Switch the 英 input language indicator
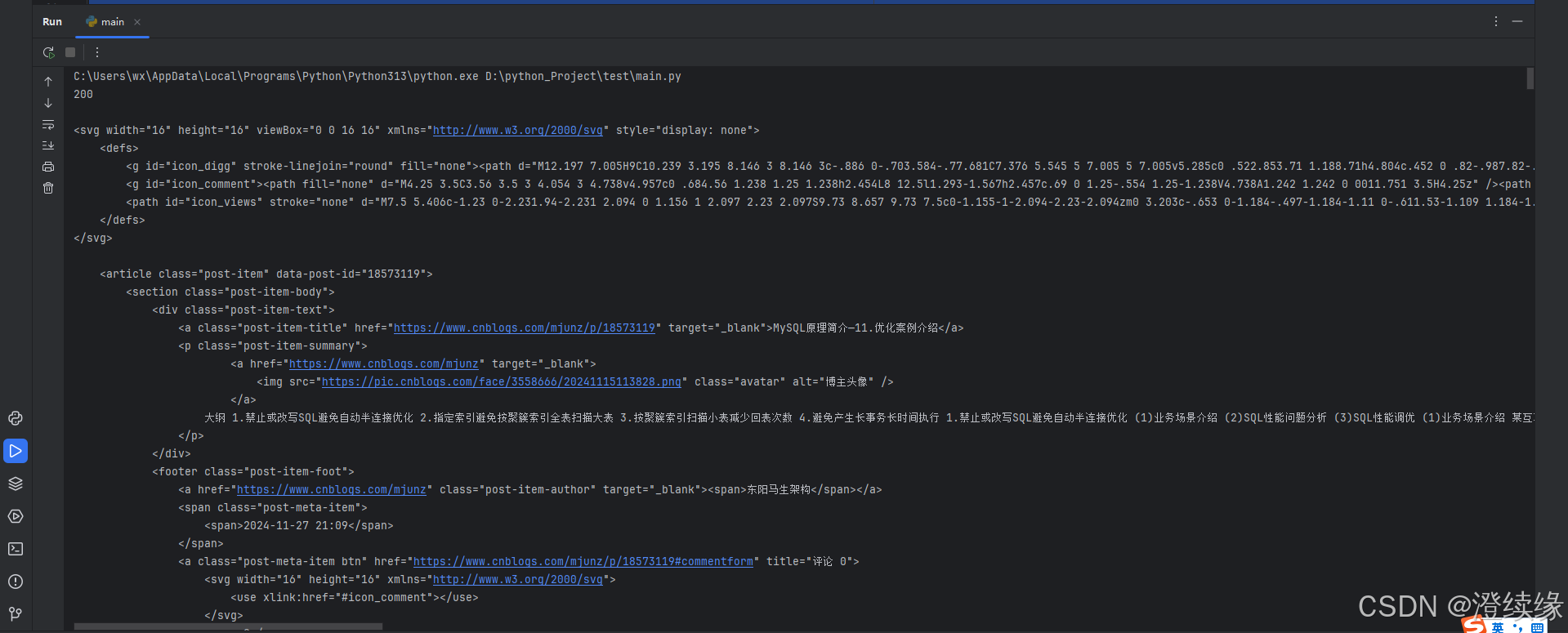This screenshot has height=633, width=1568. tap(1497, 626)
